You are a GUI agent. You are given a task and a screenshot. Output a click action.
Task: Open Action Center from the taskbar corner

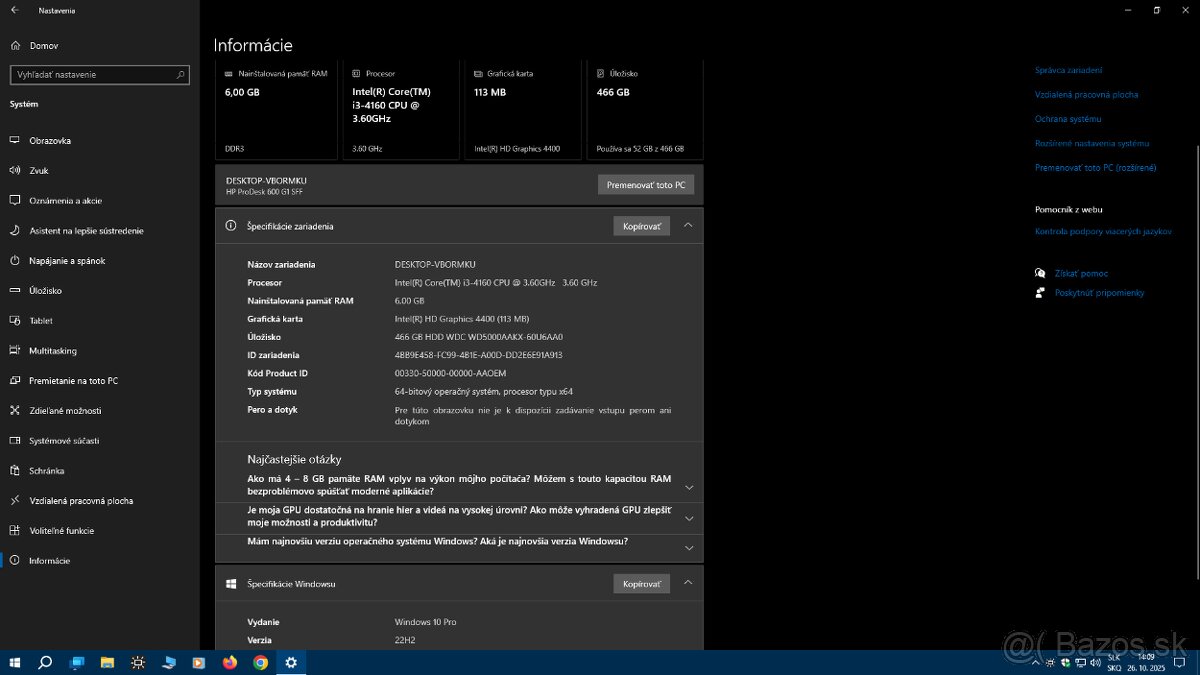coord(1178,662)
